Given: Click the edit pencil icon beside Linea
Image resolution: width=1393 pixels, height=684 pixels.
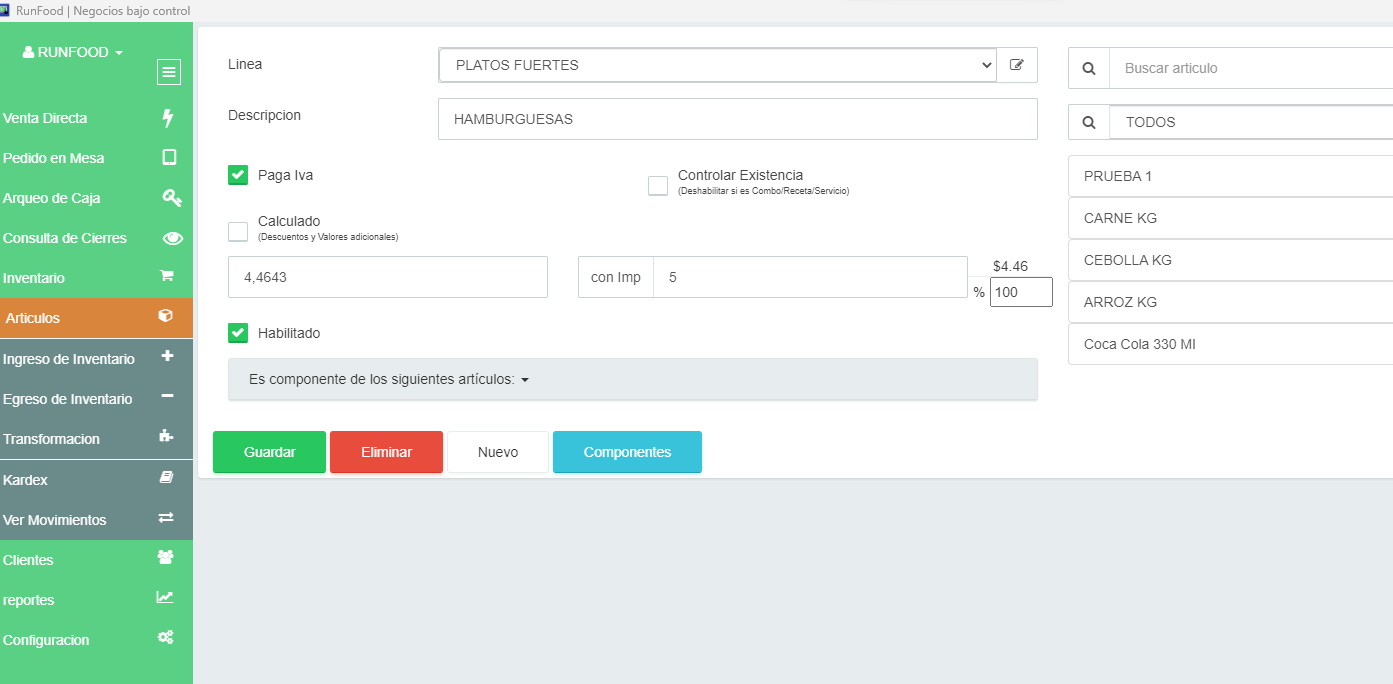Looking at the screenshot, I should [1017, 65].
